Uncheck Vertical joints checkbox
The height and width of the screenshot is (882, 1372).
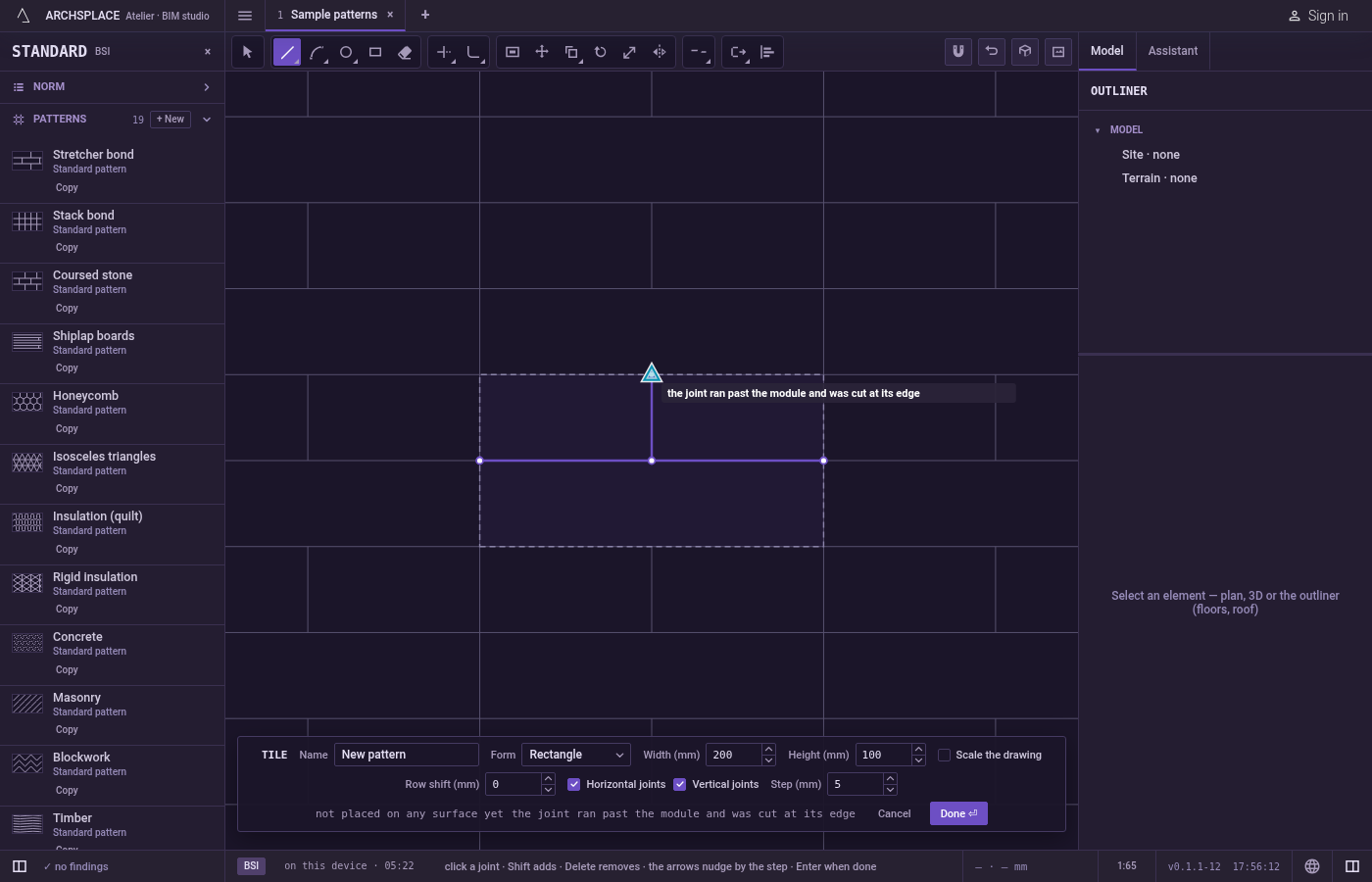pos(679,784)
